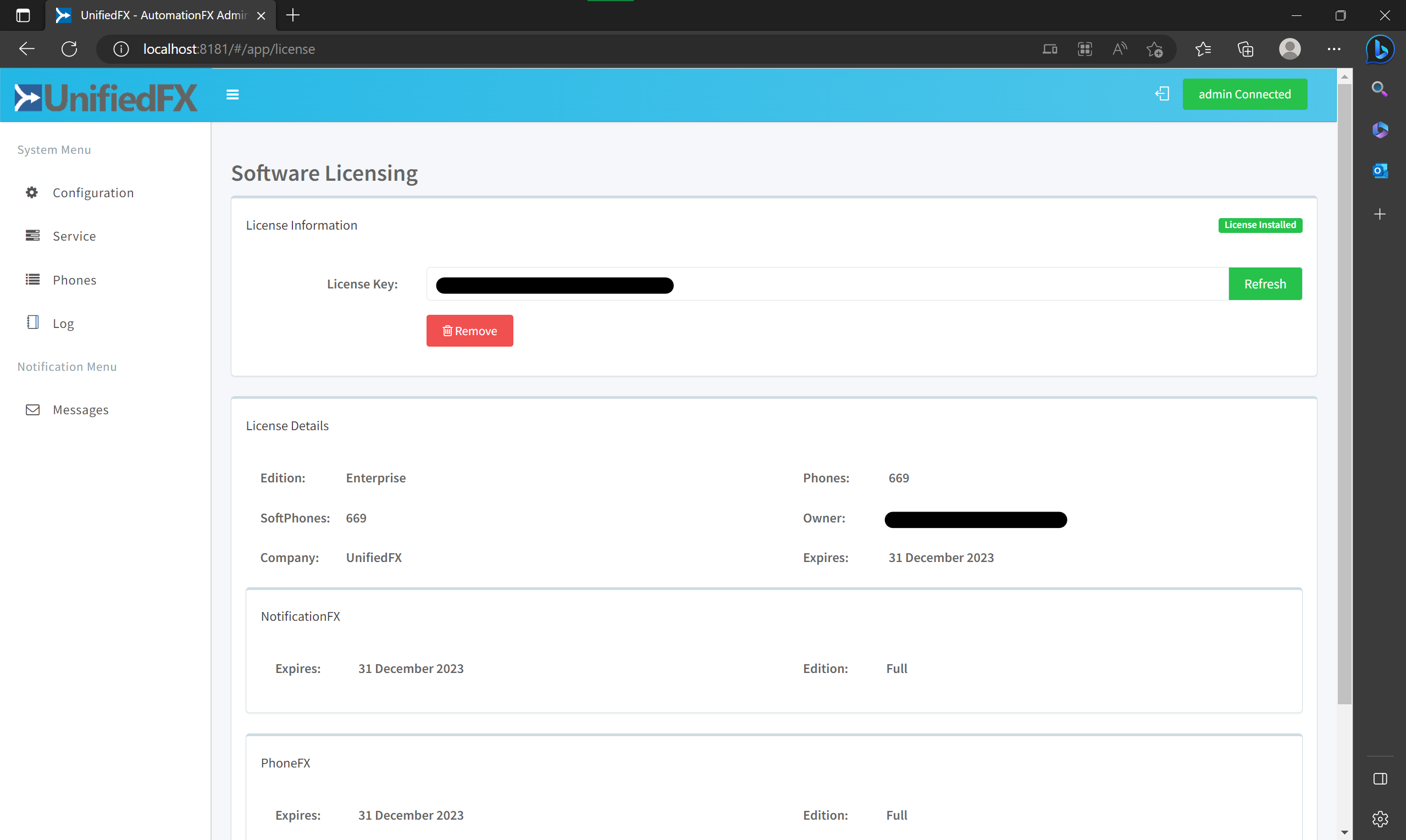Open the Log page

click(x=63, y=323)
